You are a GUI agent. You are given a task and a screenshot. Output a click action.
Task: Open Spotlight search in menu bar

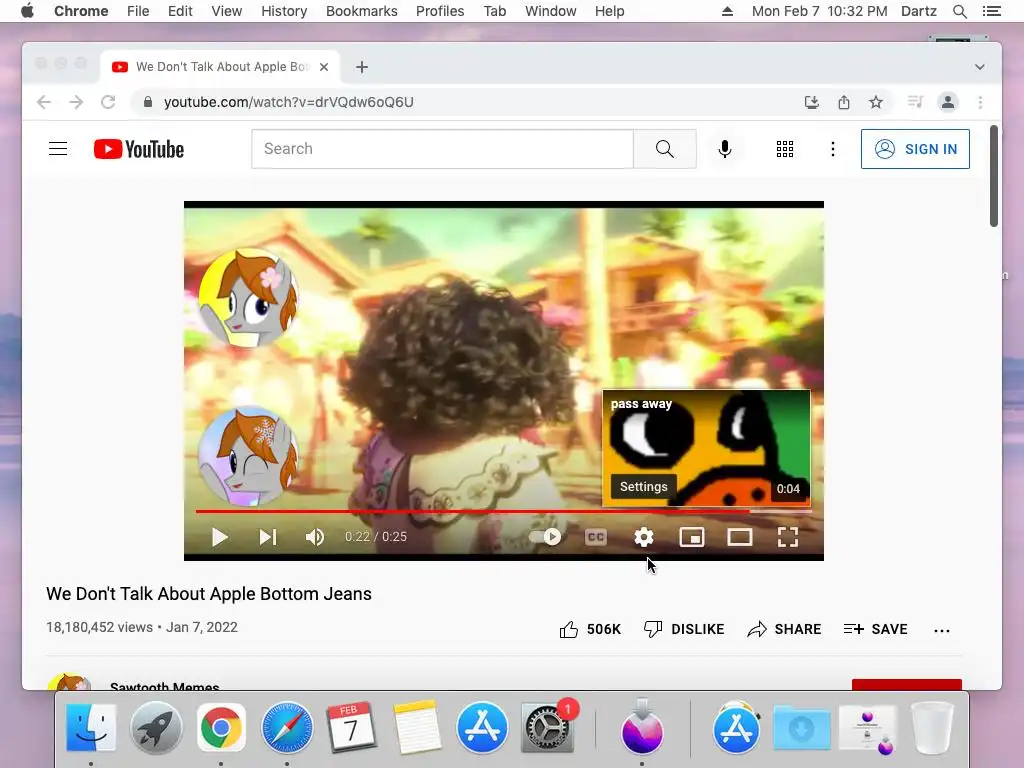point(959,11)
